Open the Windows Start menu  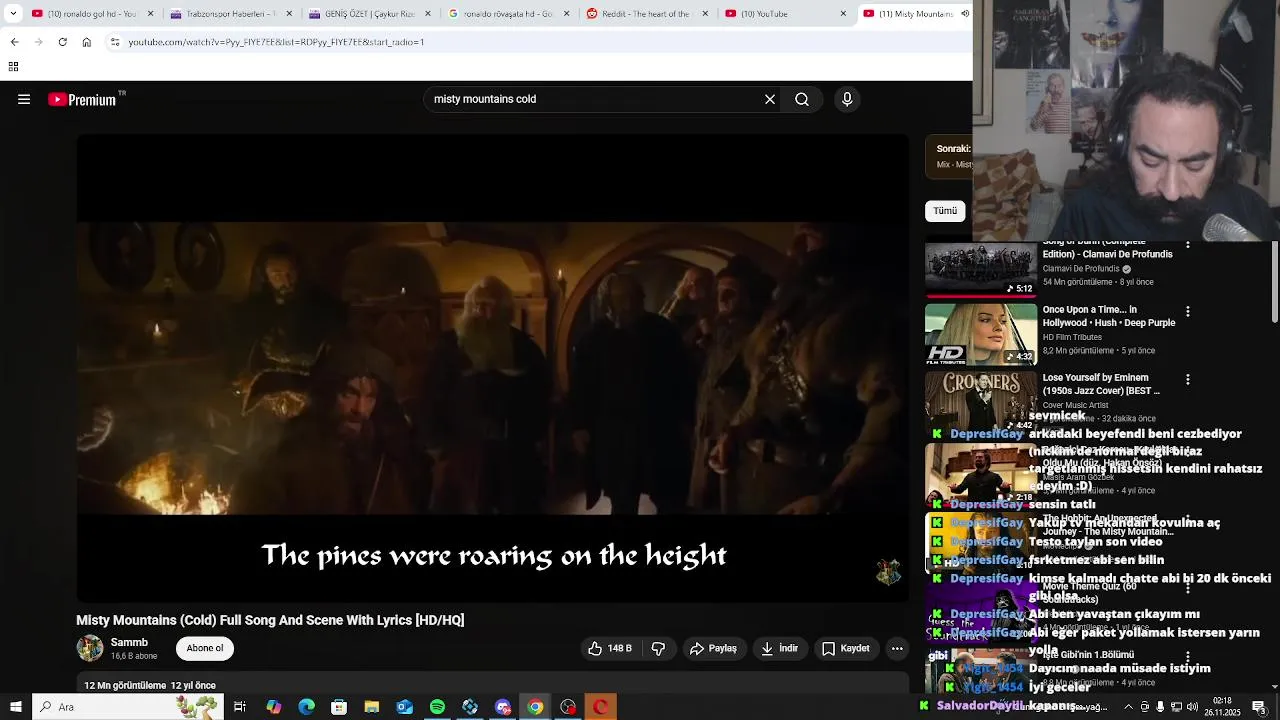click(x=15, y=707)
